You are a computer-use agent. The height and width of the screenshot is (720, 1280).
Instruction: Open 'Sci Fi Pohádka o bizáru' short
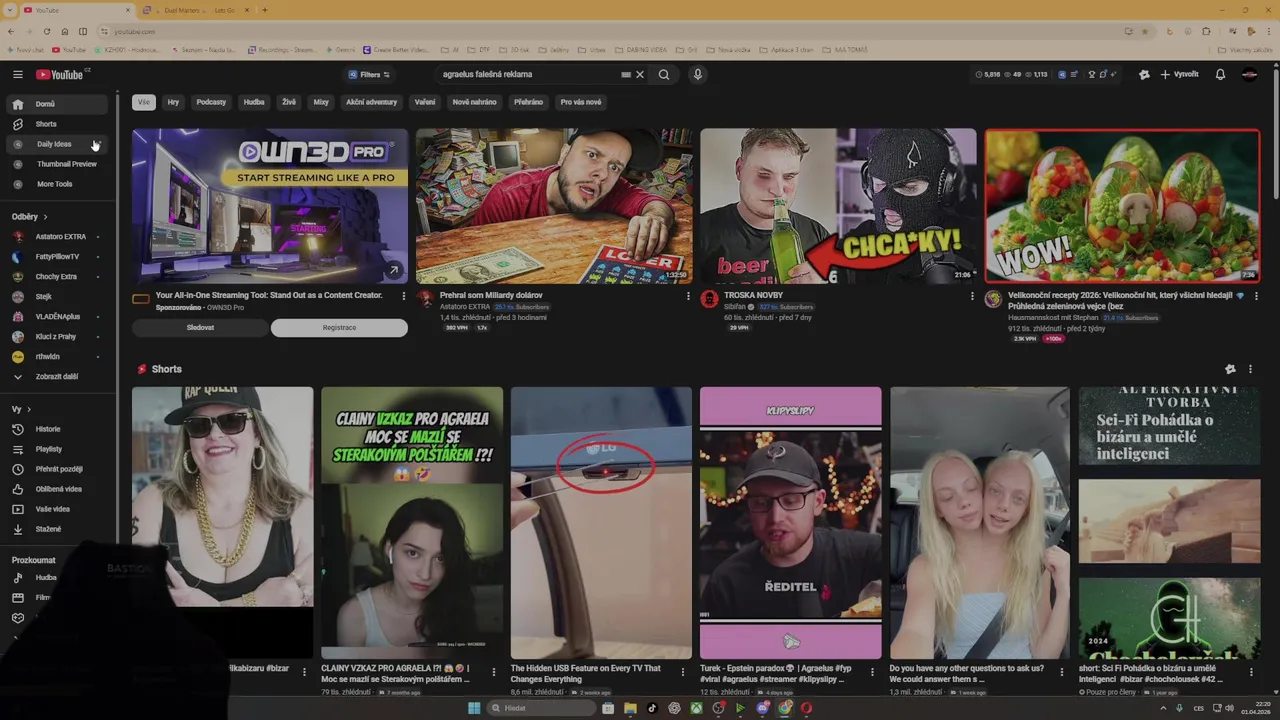(x=1169, y=523)
